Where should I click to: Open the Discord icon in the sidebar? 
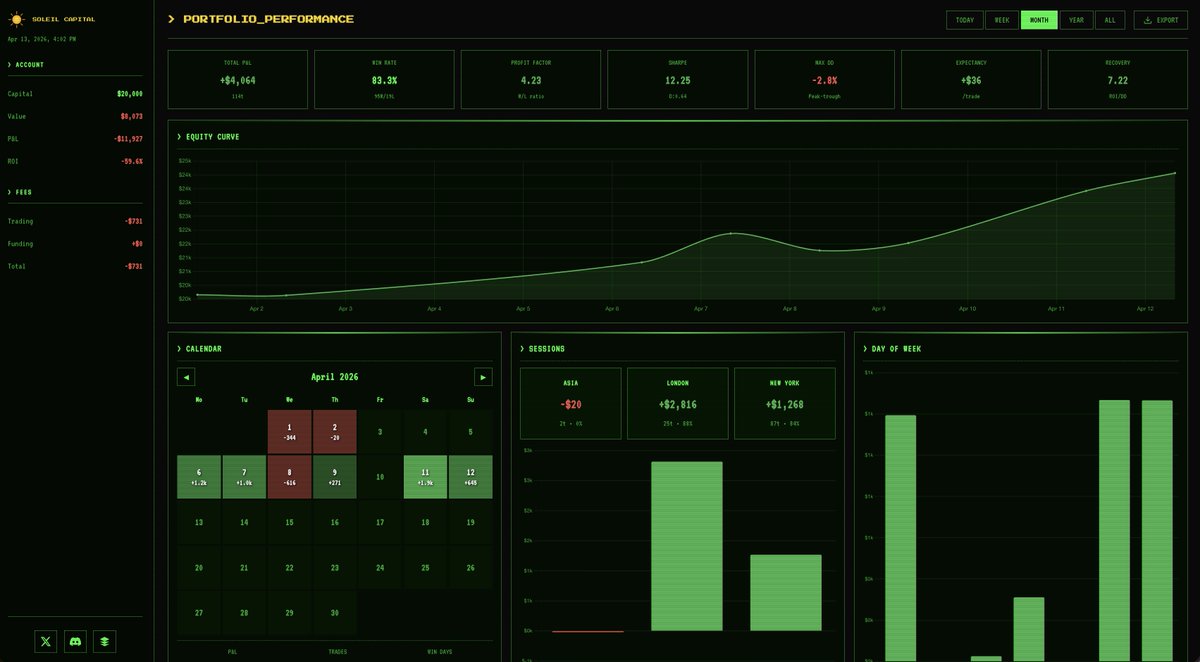[75, 641]
